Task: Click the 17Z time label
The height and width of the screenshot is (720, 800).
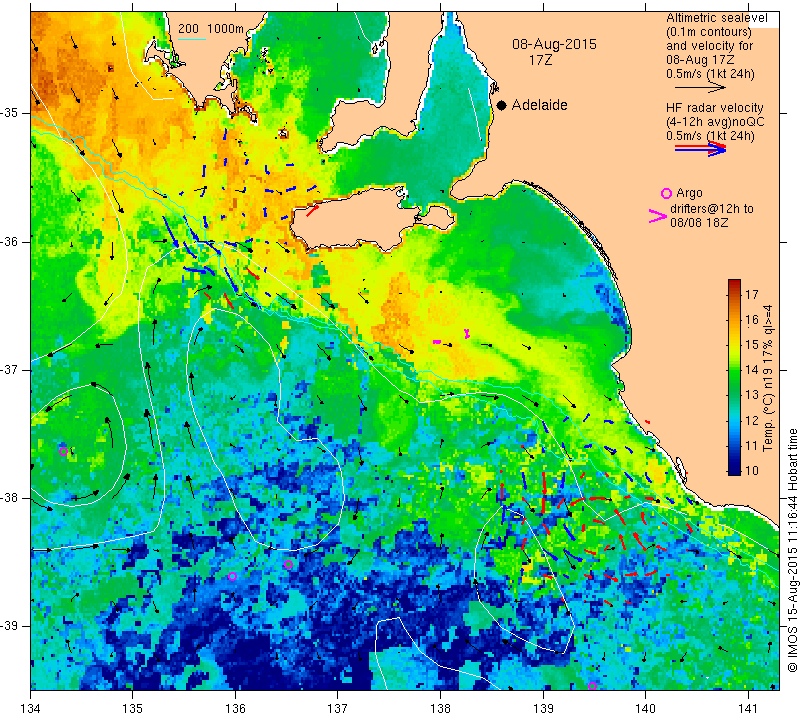Action: pos(540,60)
